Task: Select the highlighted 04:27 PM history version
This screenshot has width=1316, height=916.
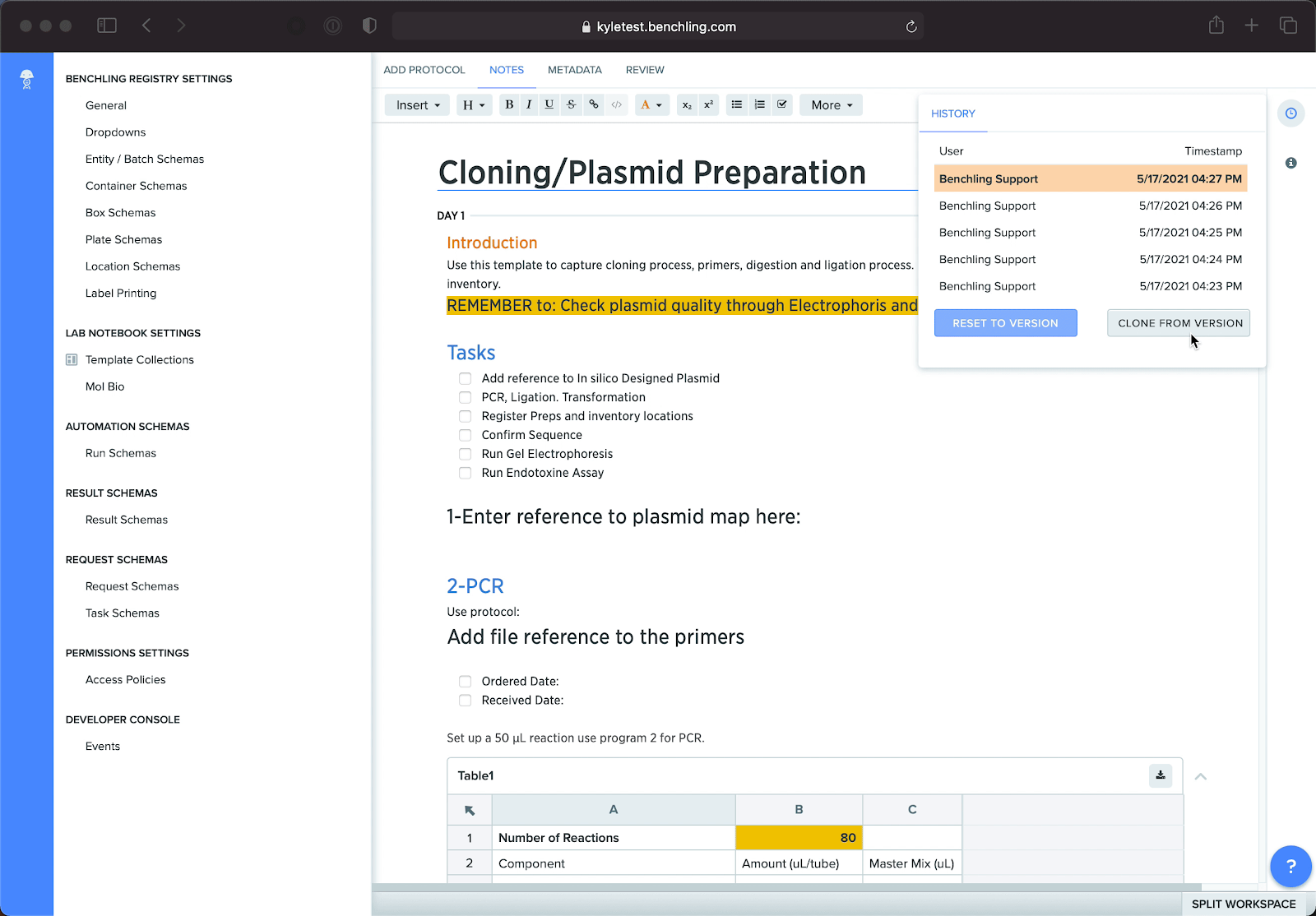Action: (x=1091, y=178)
